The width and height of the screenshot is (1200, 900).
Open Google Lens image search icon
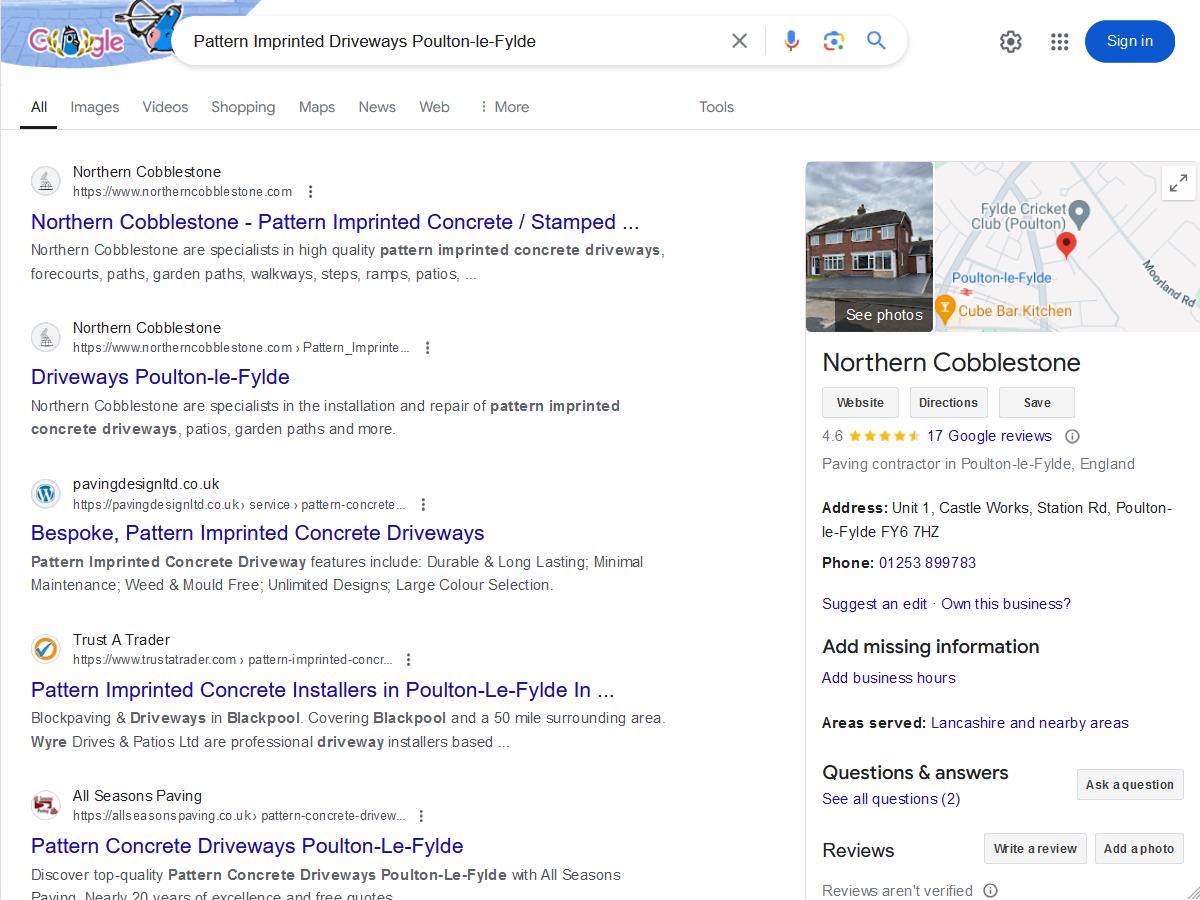click(834, 41)
